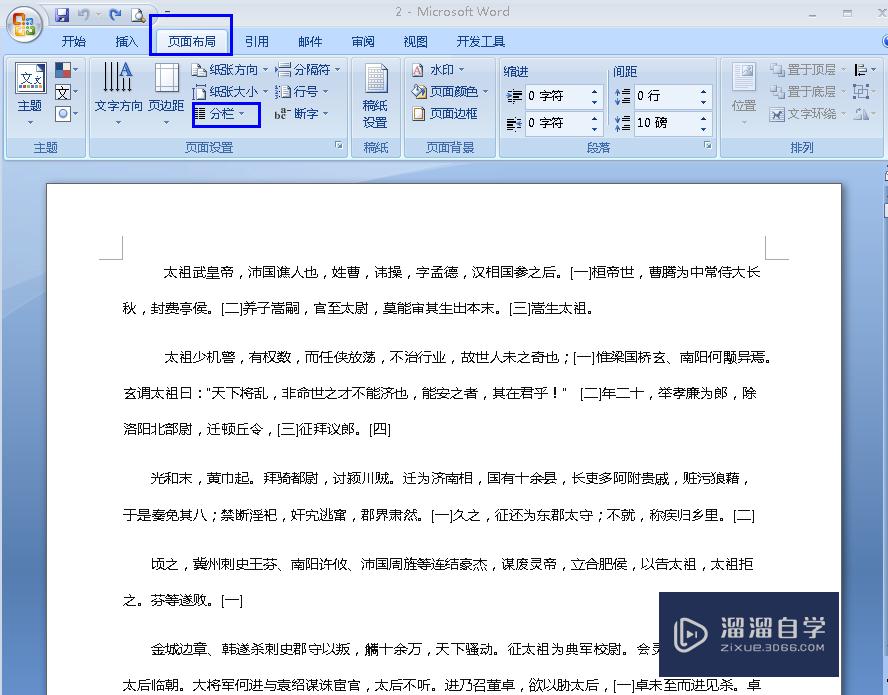The image size is (888, 695).
Task: Select the Page Color (页面颜色) tool
Action: [x=450, y=92]
